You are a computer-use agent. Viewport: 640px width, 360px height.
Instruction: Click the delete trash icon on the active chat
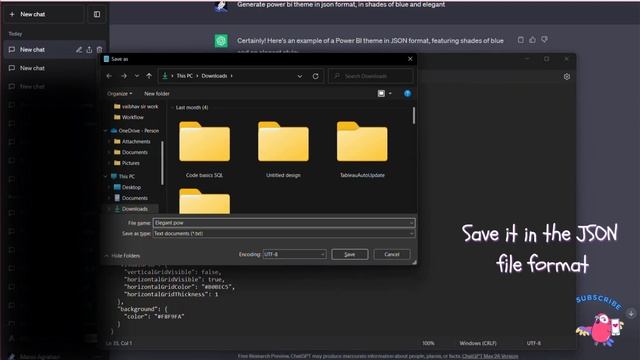pos(99,50)
